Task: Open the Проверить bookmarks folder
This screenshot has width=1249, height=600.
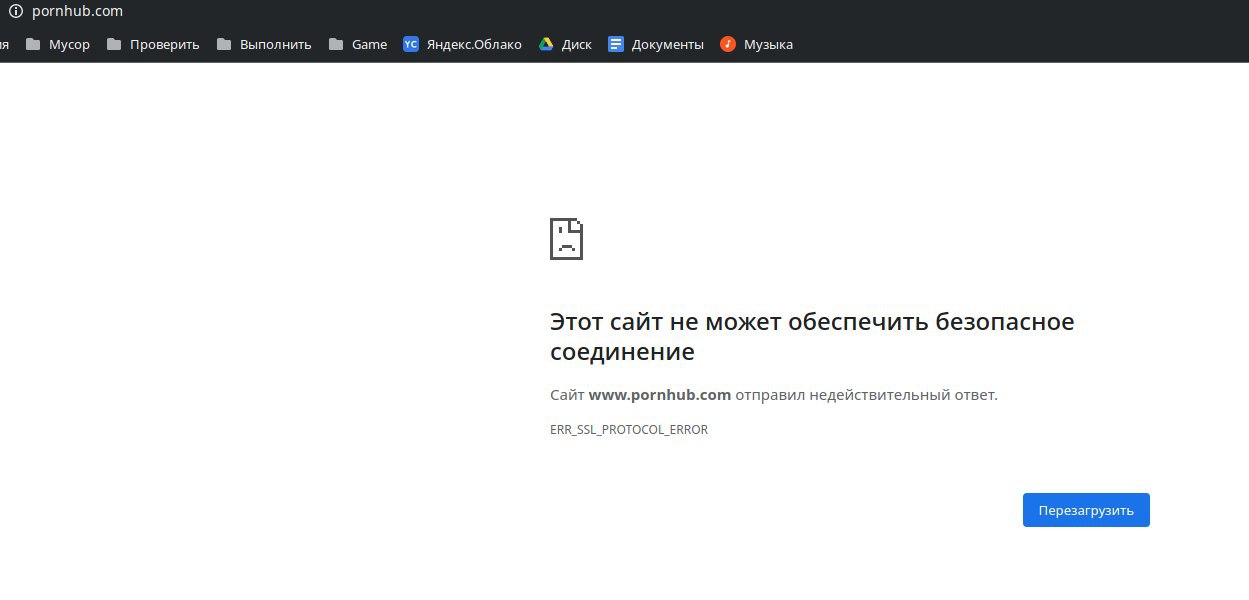Action: tap(153, 44)
